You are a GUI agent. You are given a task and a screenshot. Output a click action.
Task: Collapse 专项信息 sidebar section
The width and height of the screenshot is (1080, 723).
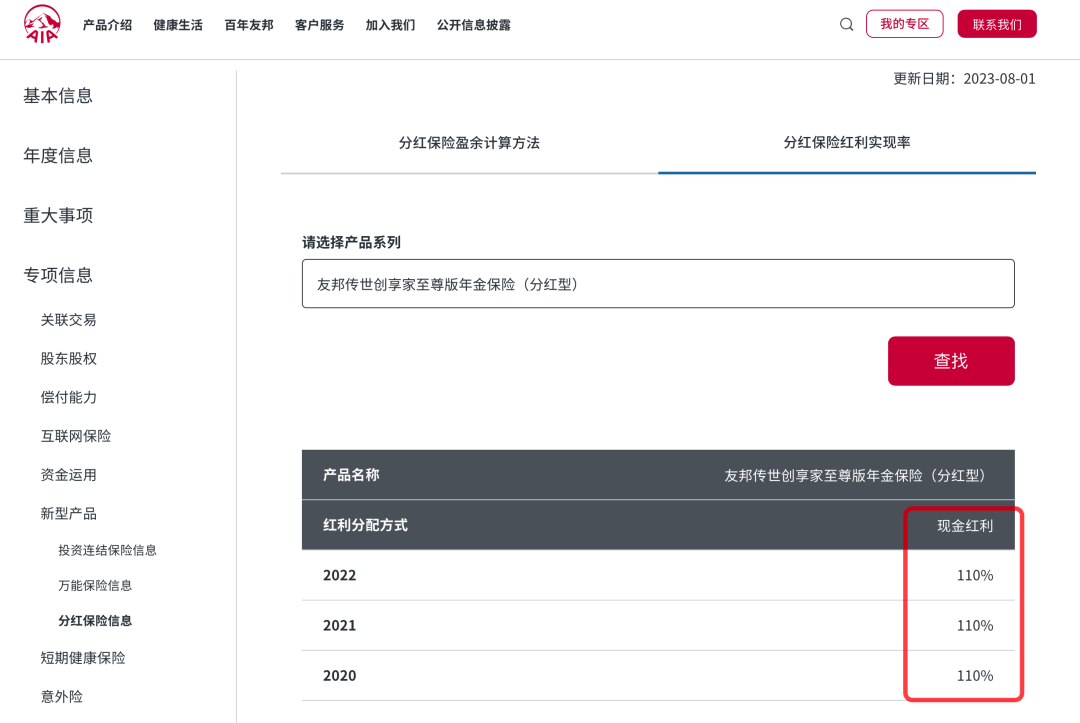tap(58, 275)
